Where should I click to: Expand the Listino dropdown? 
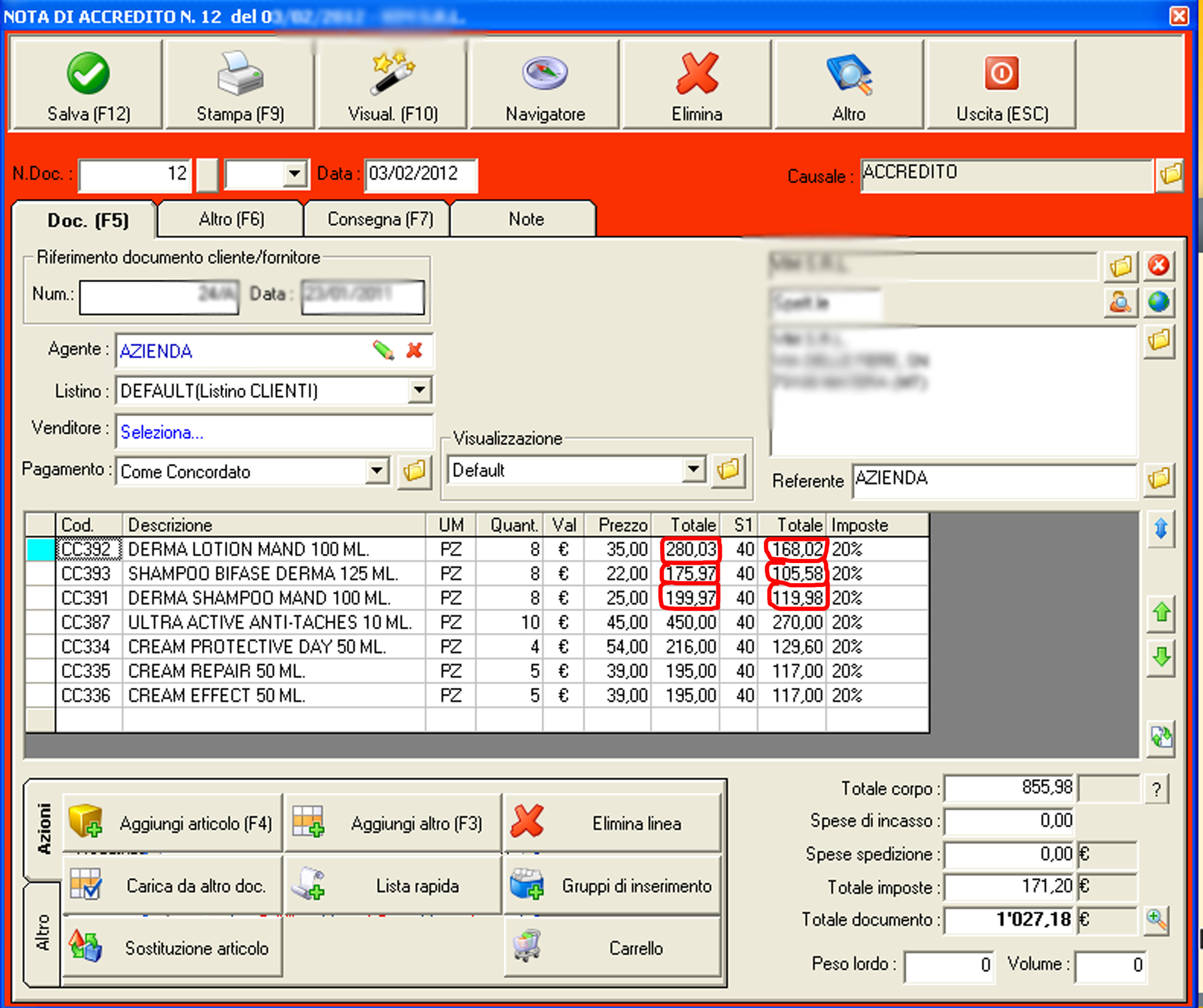pyautogui.click(x=419, y=390)
